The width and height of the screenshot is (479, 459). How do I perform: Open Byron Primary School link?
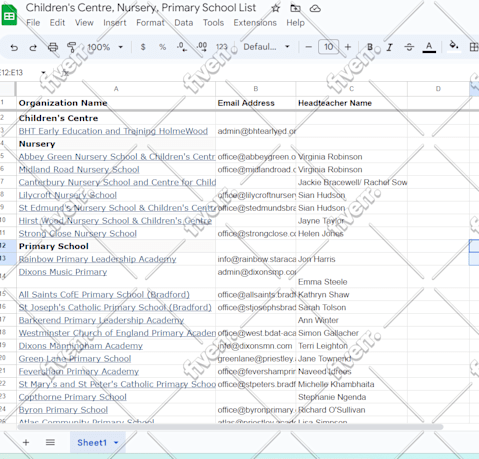point(63,410)
